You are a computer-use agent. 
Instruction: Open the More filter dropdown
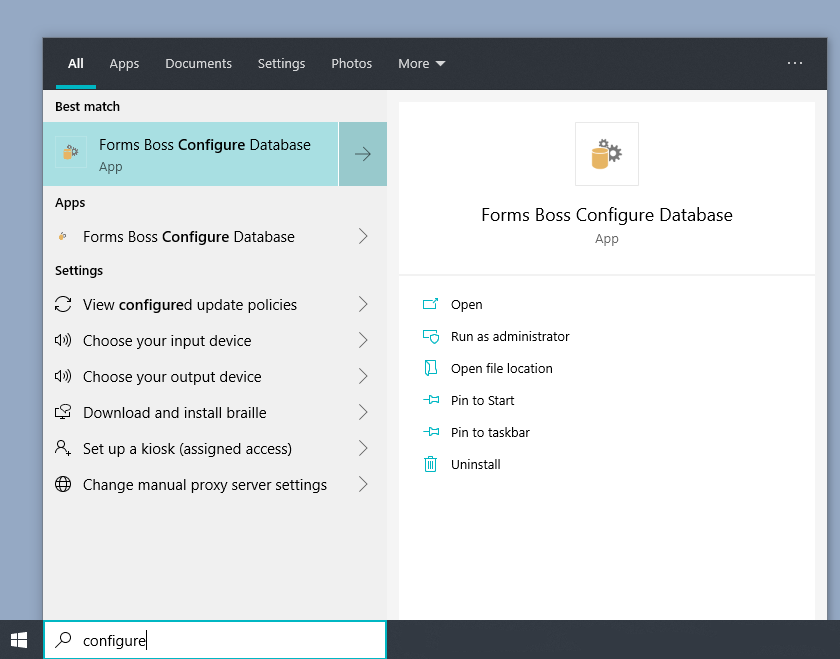421,64
